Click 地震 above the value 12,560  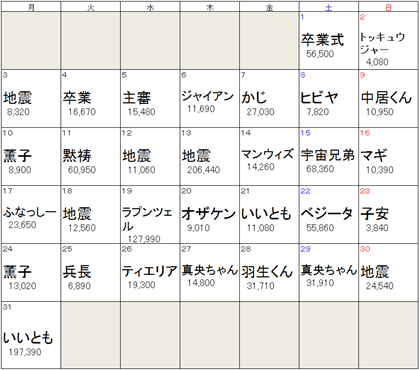point(77,214)
